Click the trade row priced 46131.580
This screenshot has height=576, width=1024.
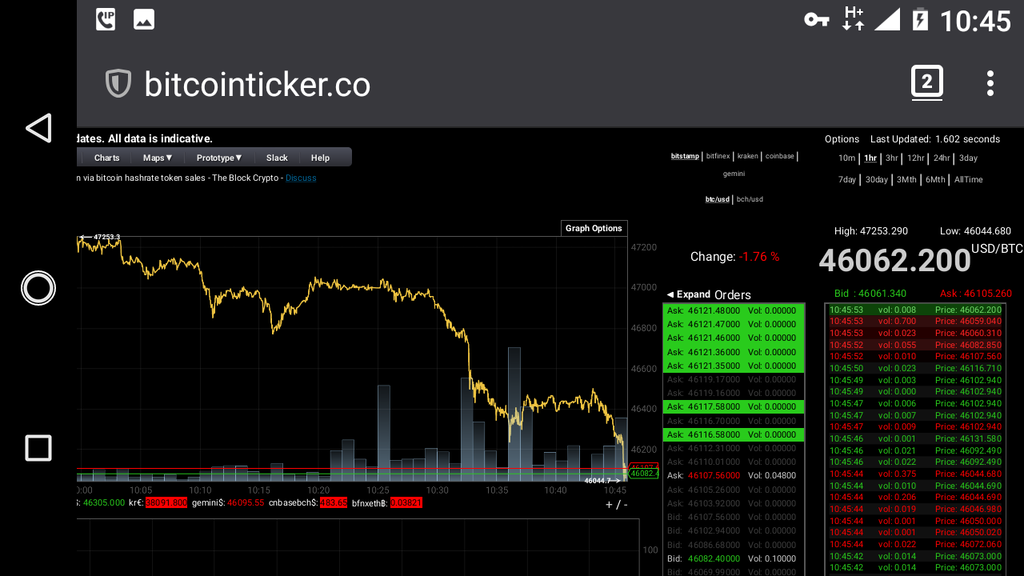click(x=915, y=439)
